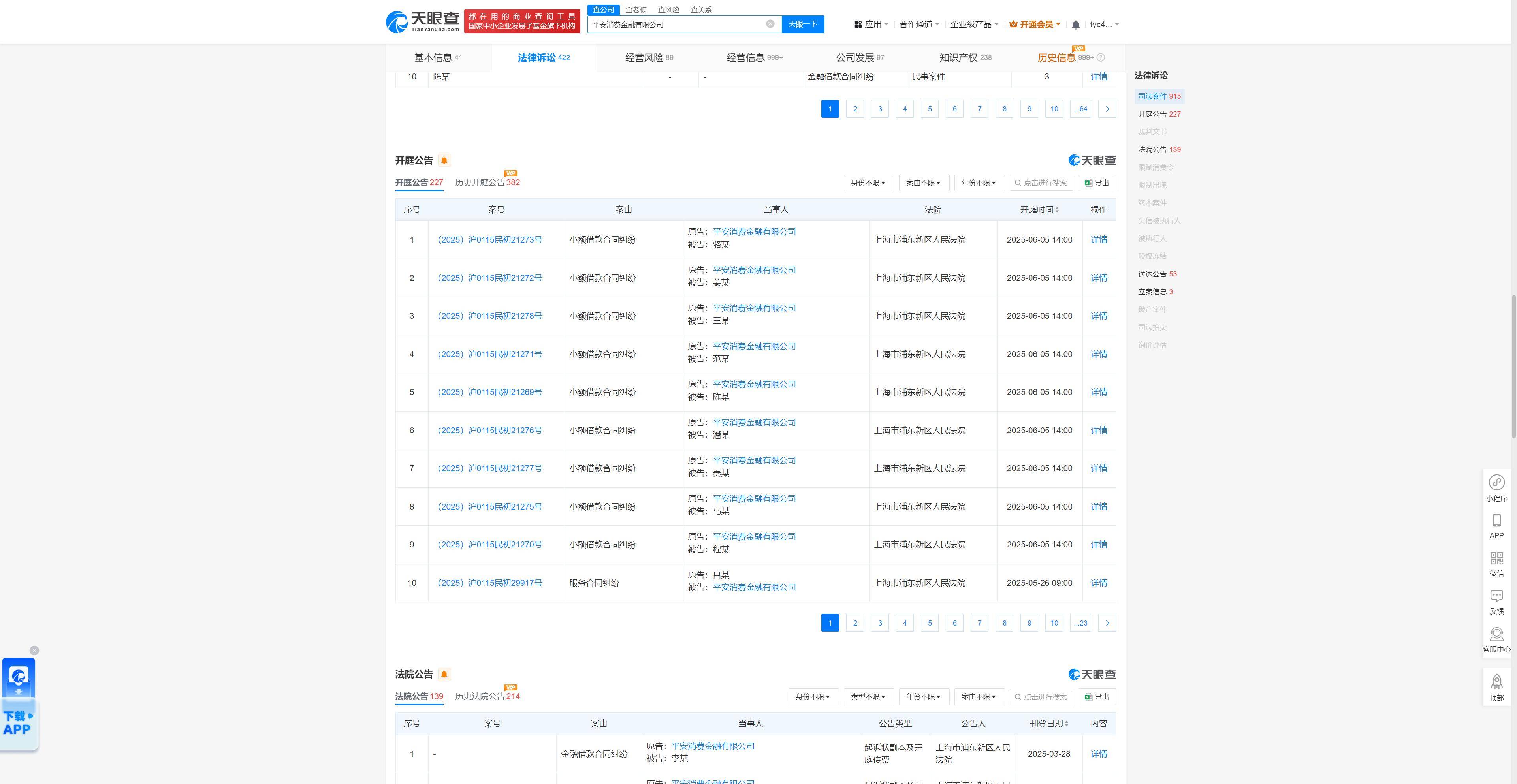1517x784 pixels.
Task: Switch to the 经营风险 tab
Action: pyautogui.click(x=649, y=58)
